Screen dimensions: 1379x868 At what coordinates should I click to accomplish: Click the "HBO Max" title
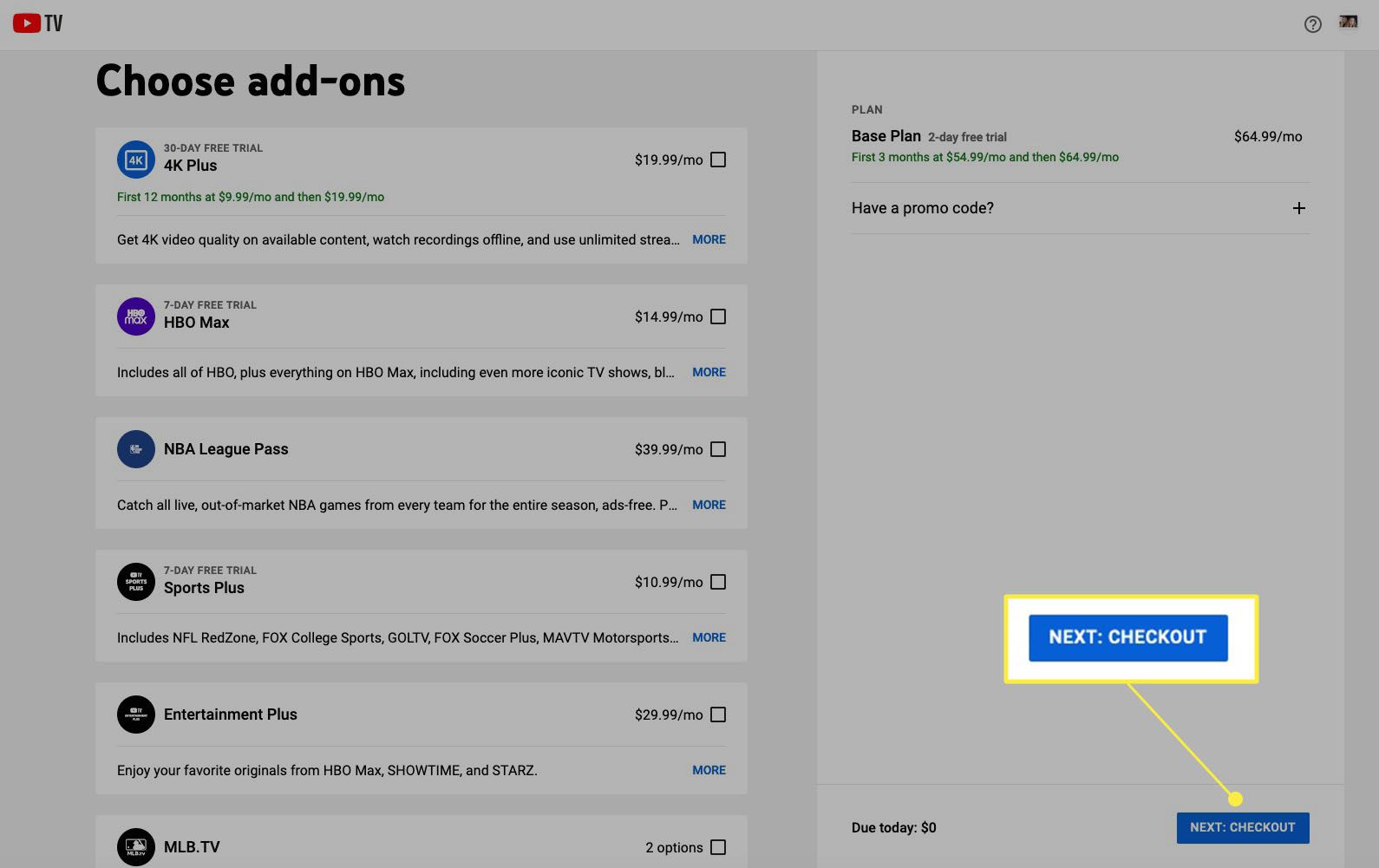(197, 323)
